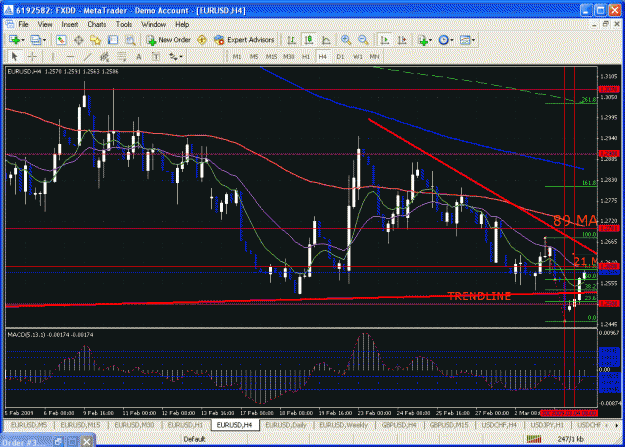Switch chart to Line Chart type
Image resolution: width=625 pixels, height=447 pixels.
click(x=326, y=40)
